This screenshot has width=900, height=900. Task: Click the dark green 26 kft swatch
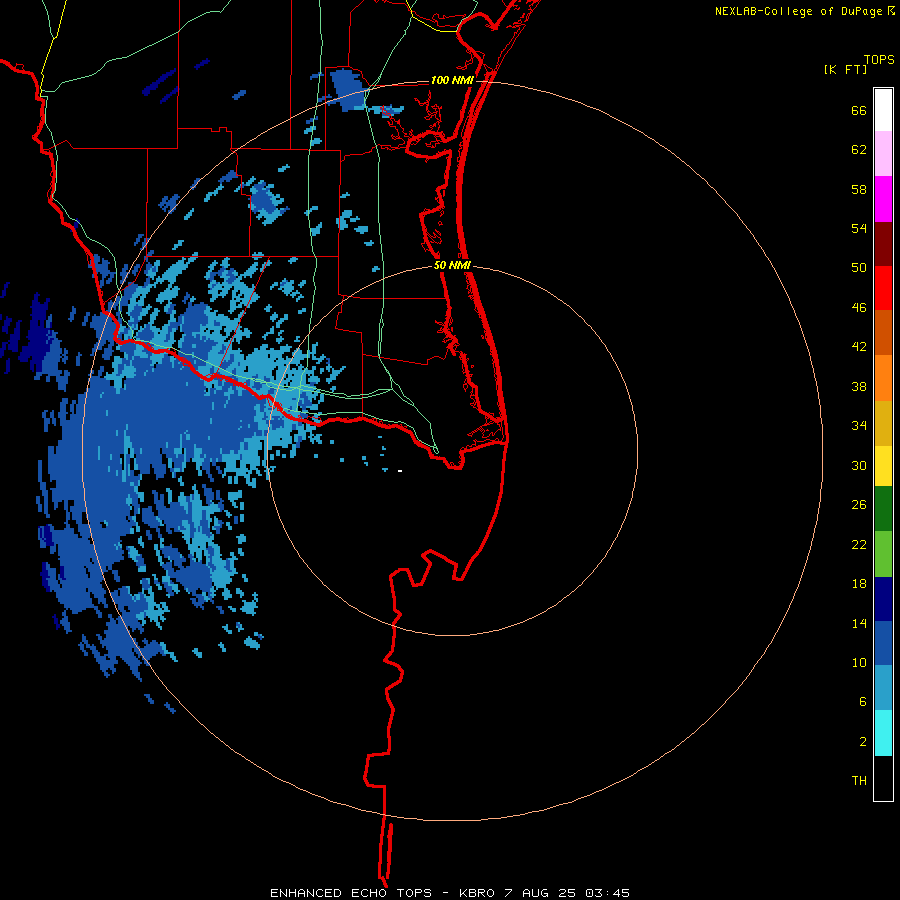(x=883, y=509)
